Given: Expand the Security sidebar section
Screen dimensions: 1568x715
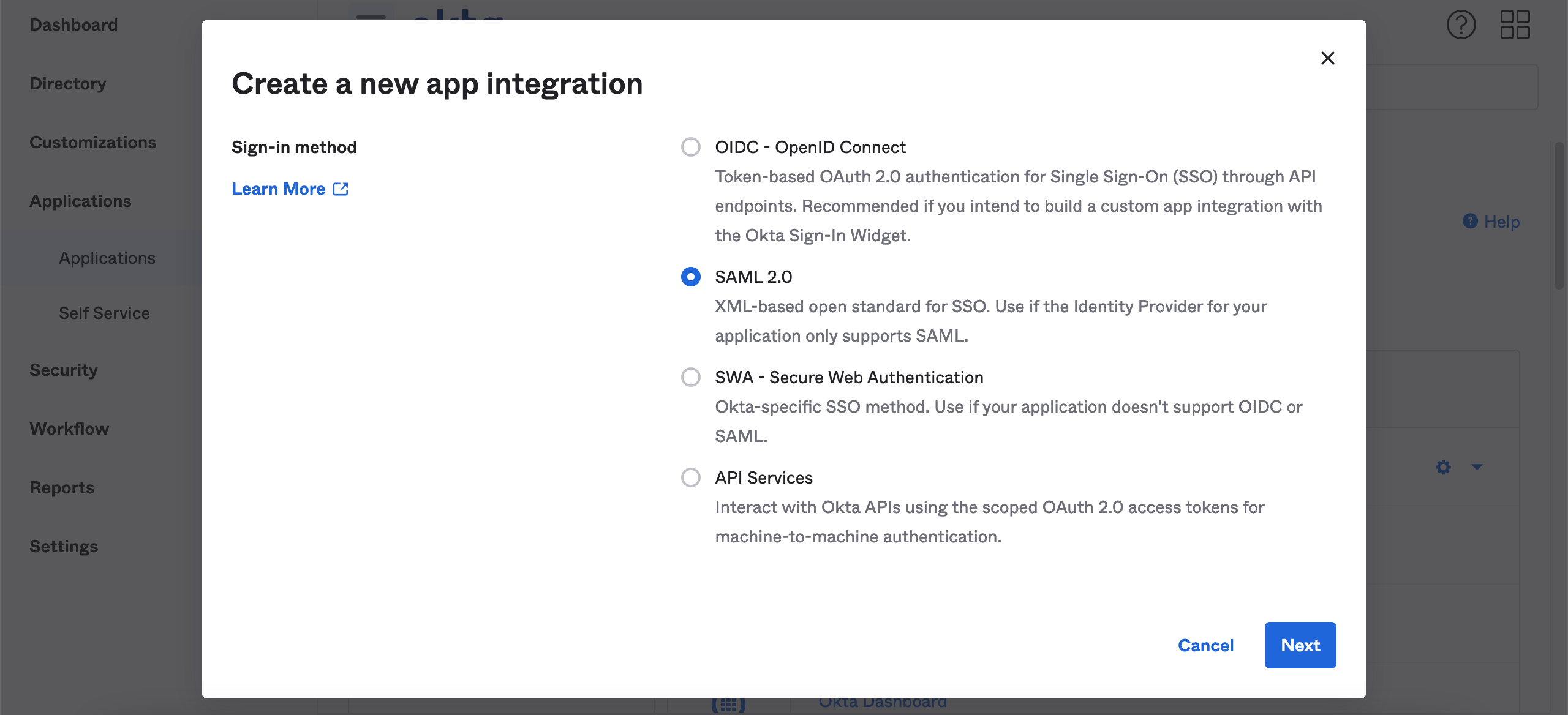Looking at the screenshot, I should point(64,370).
